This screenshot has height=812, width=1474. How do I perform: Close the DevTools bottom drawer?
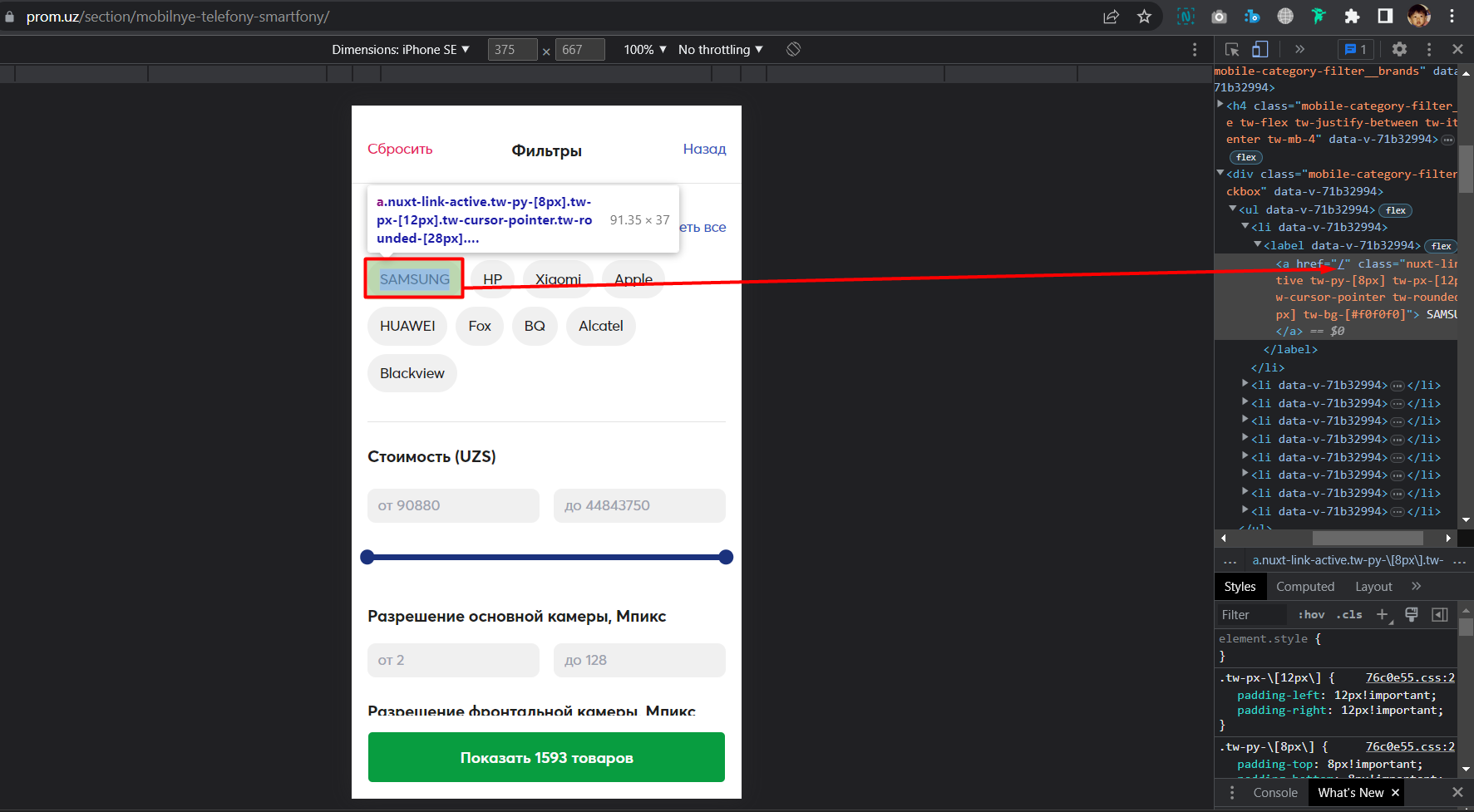(1457, 793)
